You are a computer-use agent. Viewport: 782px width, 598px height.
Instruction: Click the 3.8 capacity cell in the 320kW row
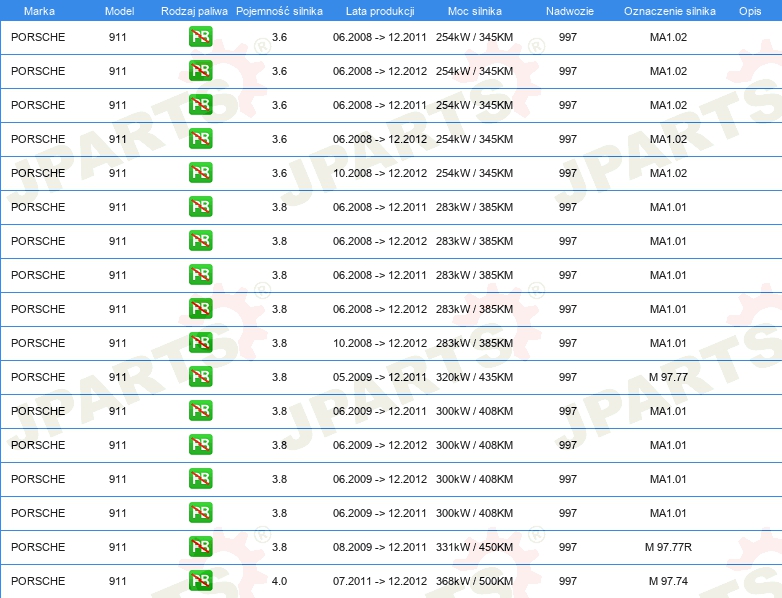[x=279, y=377]
